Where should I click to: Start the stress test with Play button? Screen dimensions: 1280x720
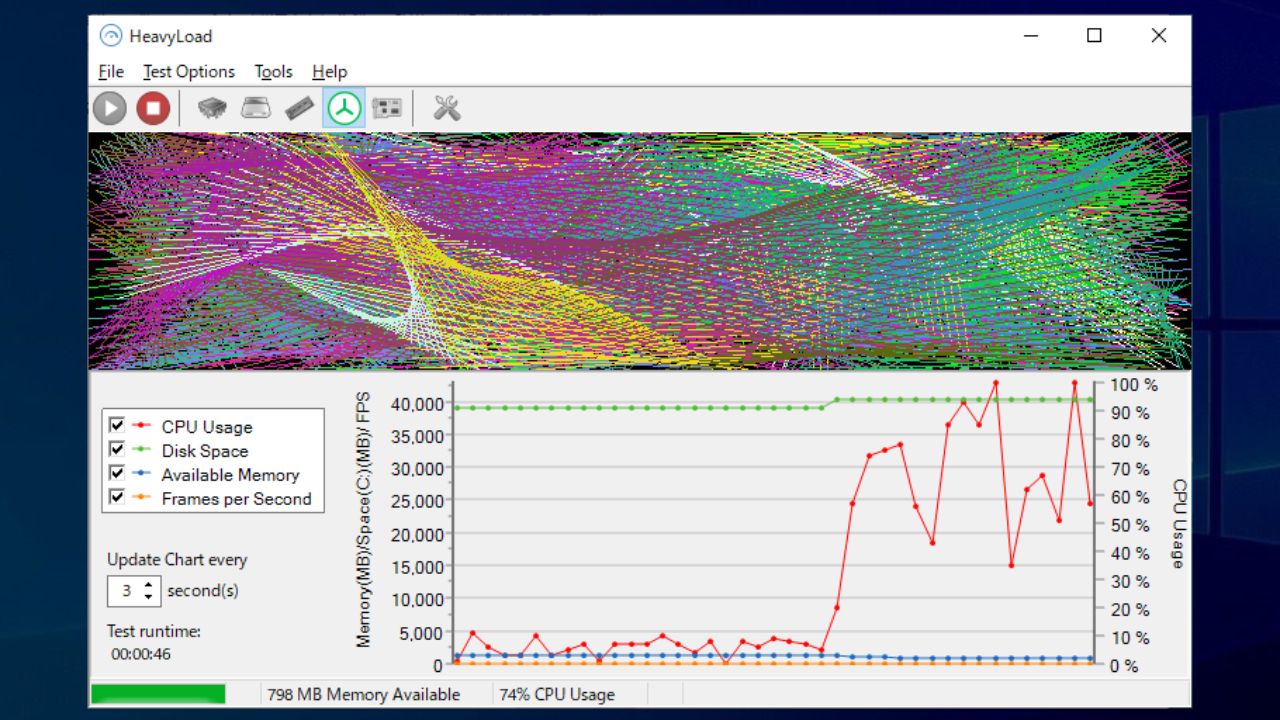[x=110, y=108]
